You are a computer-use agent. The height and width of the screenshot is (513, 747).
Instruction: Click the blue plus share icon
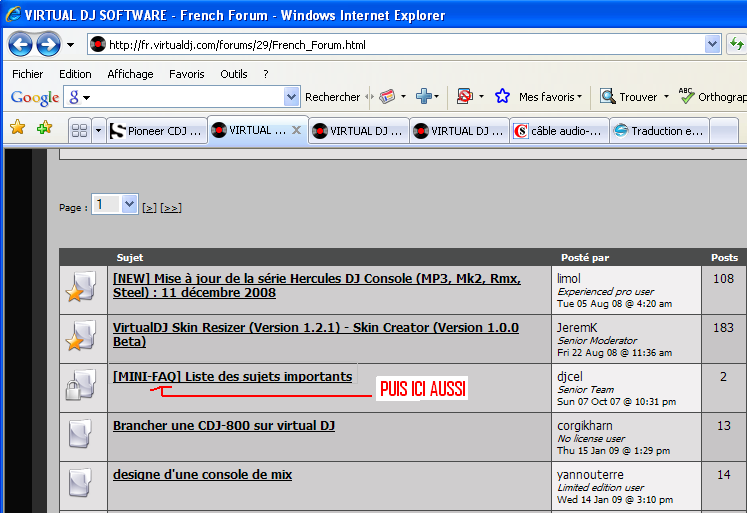click(x=424, y=97)
